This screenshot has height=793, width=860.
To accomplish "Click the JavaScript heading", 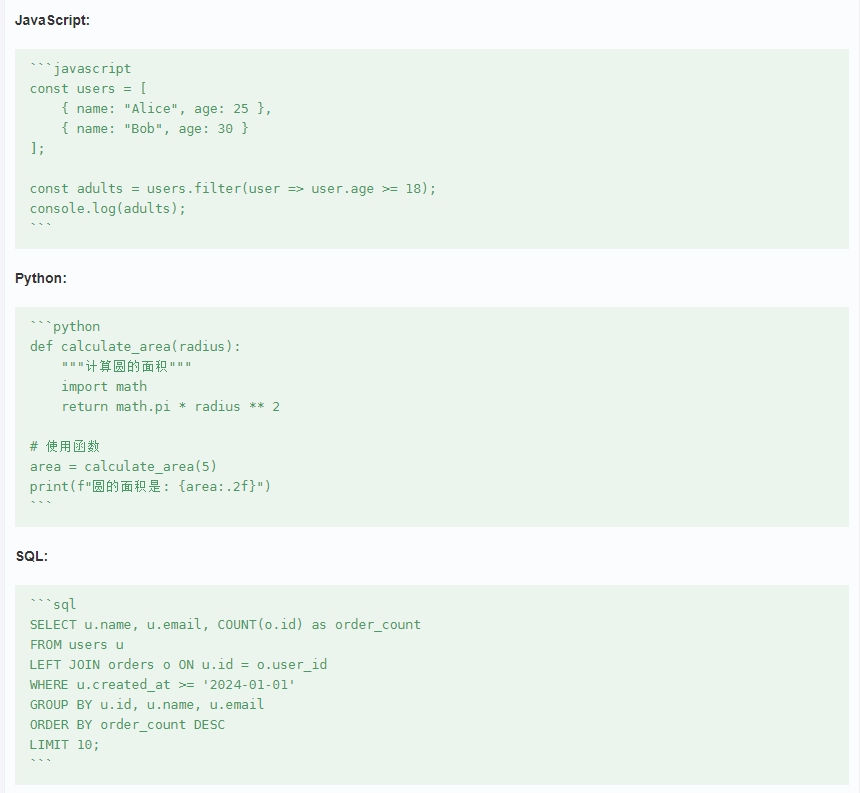I will tap(52, 20).
